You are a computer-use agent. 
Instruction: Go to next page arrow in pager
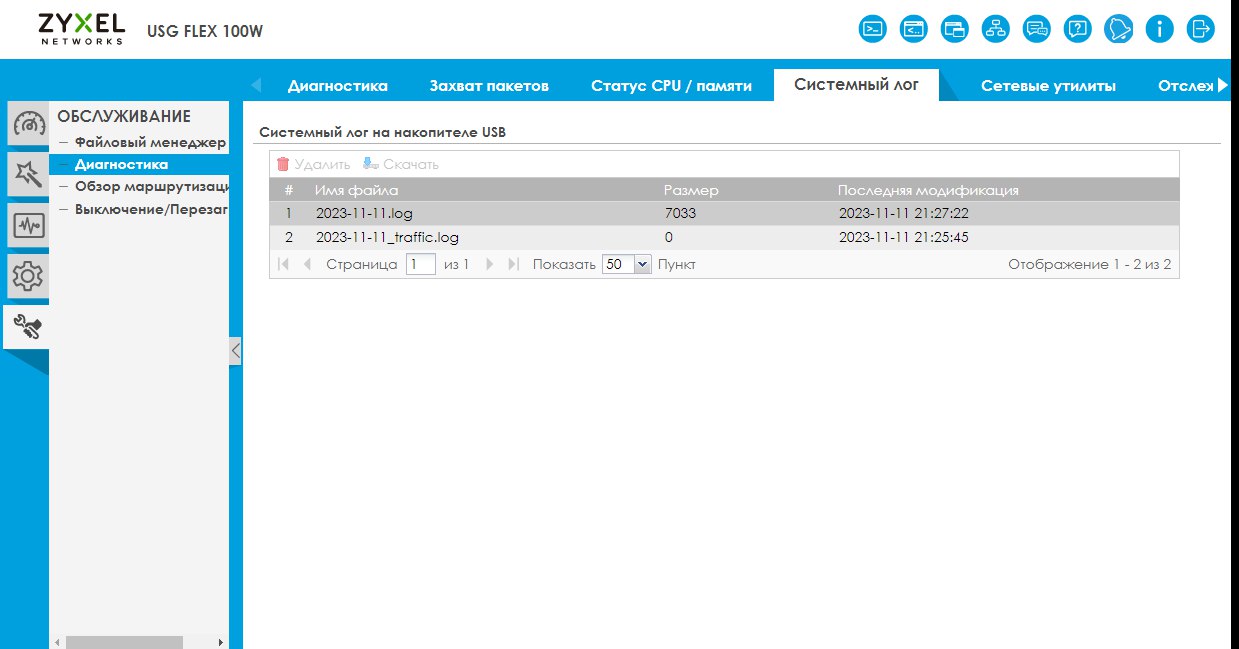[x=490, y=264]
